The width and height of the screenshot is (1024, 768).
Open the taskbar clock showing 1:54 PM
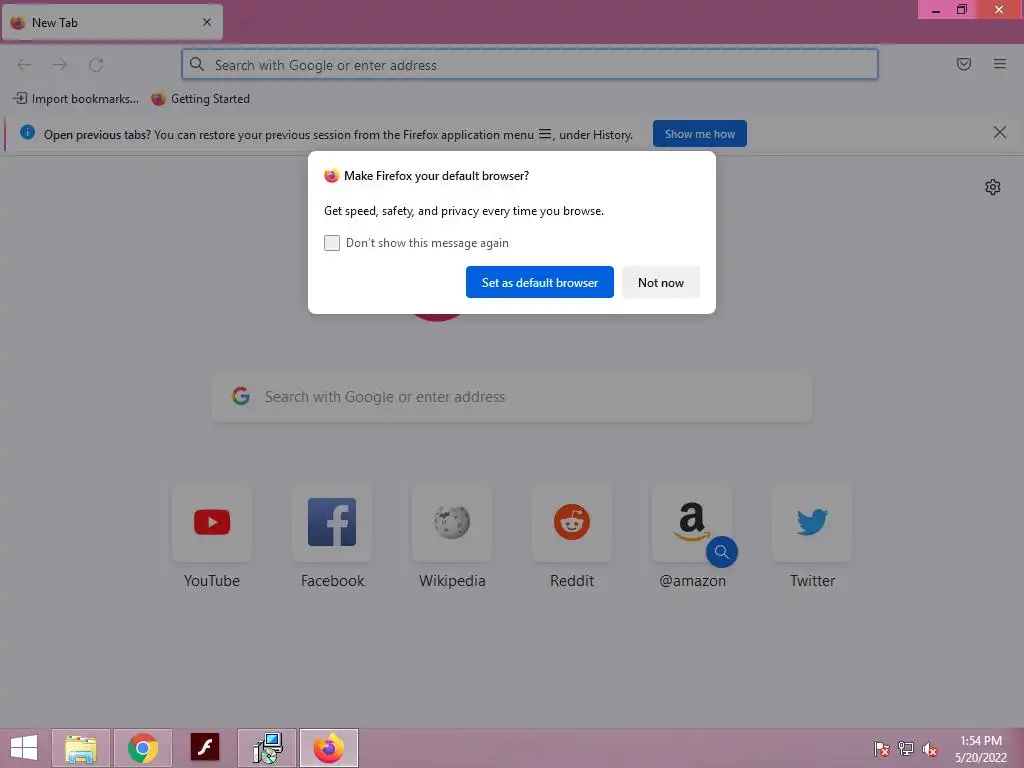point(980,749)
